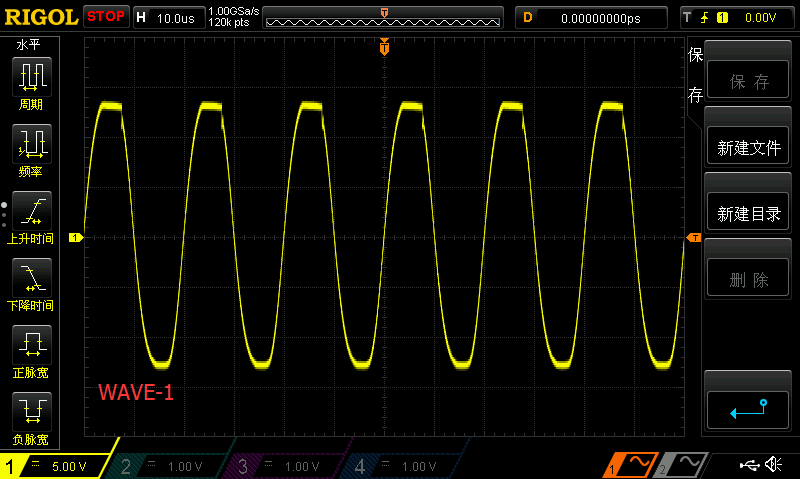800x479 pixels.
Task: Select the channel 1 tab at 5.00 V
Action: [54, 466]
